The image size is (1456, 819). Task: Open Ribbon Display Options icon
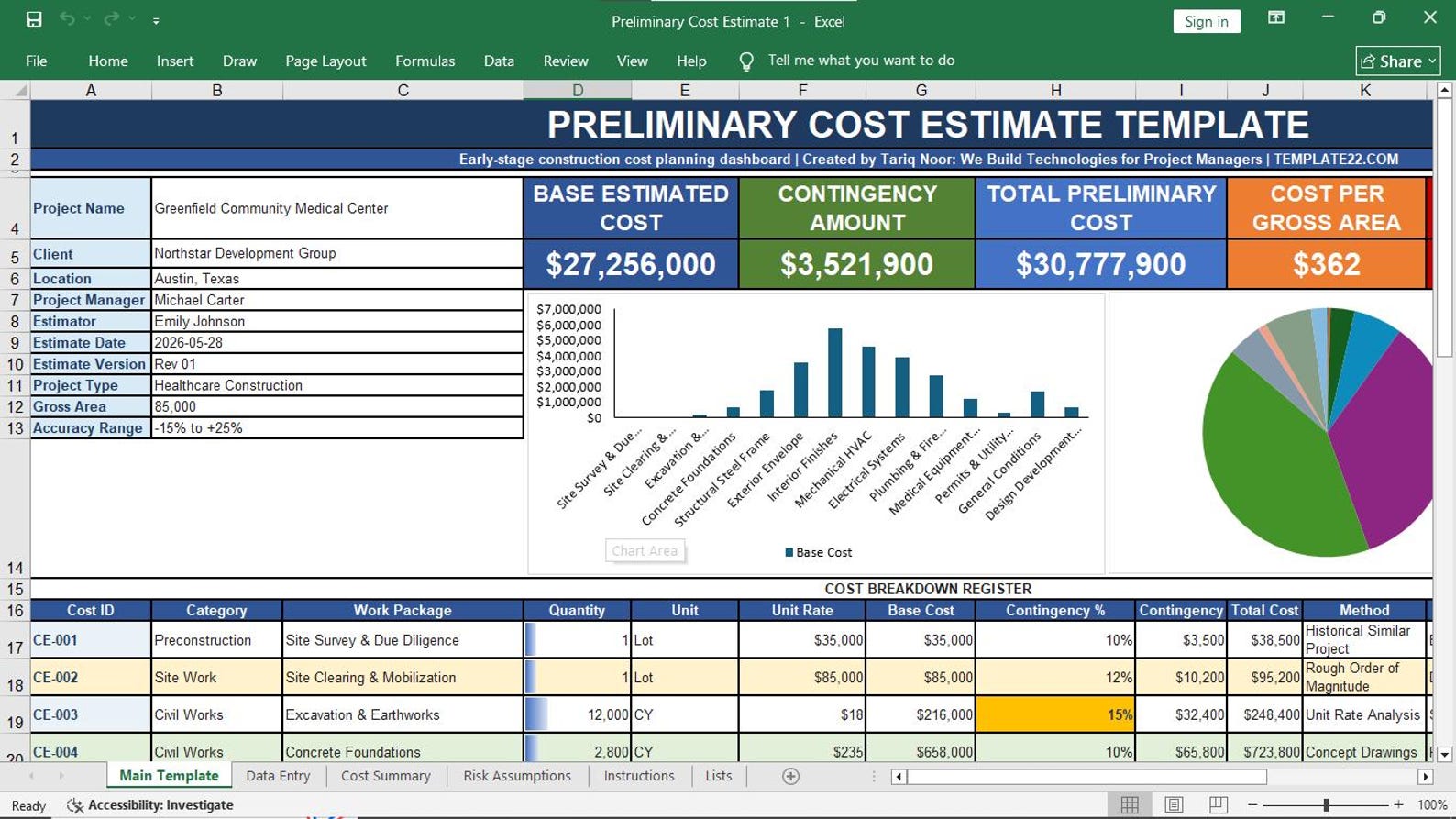coord(1275,17)
